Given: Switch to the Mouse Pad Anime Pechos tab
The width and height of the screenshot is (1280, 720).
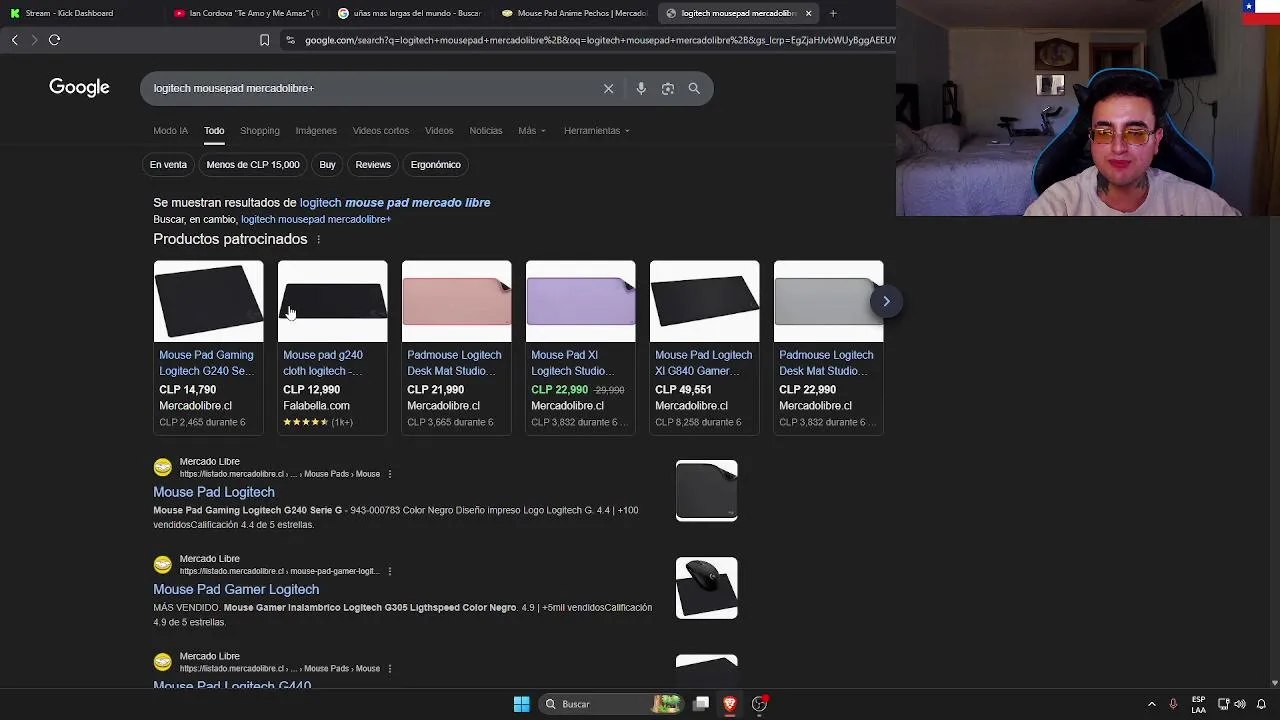Looking at the screenshot, I should [x=574, y=13].
